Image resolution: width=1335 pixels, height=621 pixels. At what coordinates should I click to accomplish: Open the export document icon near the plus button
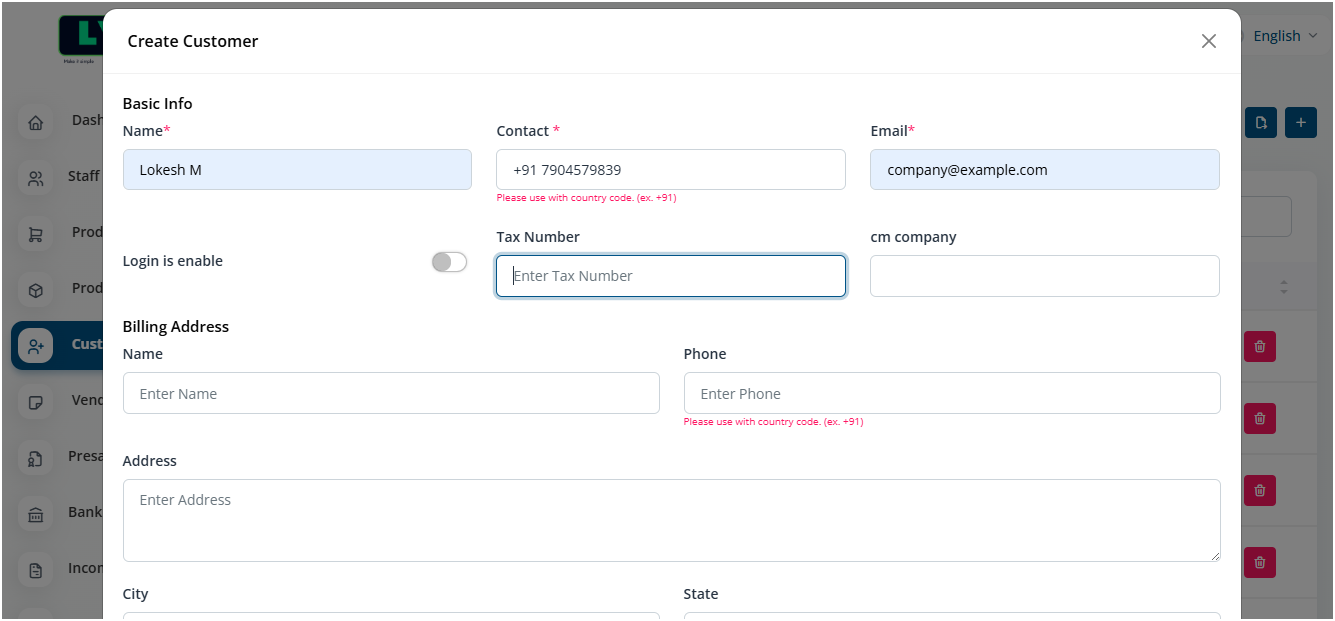[1260, 122]
